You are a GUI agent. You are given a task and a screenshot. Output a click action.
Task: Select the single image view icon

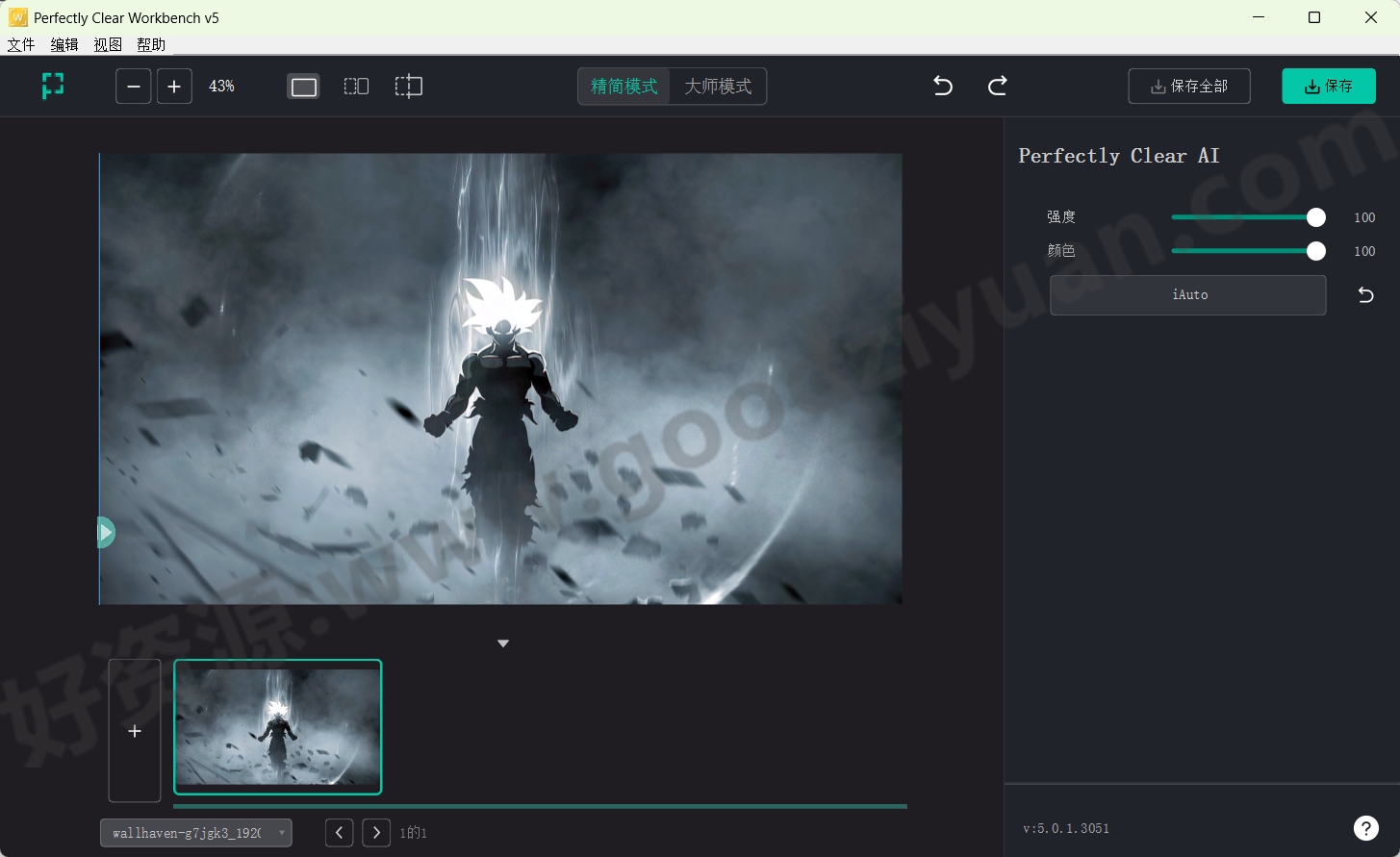[x=304, y=87]
